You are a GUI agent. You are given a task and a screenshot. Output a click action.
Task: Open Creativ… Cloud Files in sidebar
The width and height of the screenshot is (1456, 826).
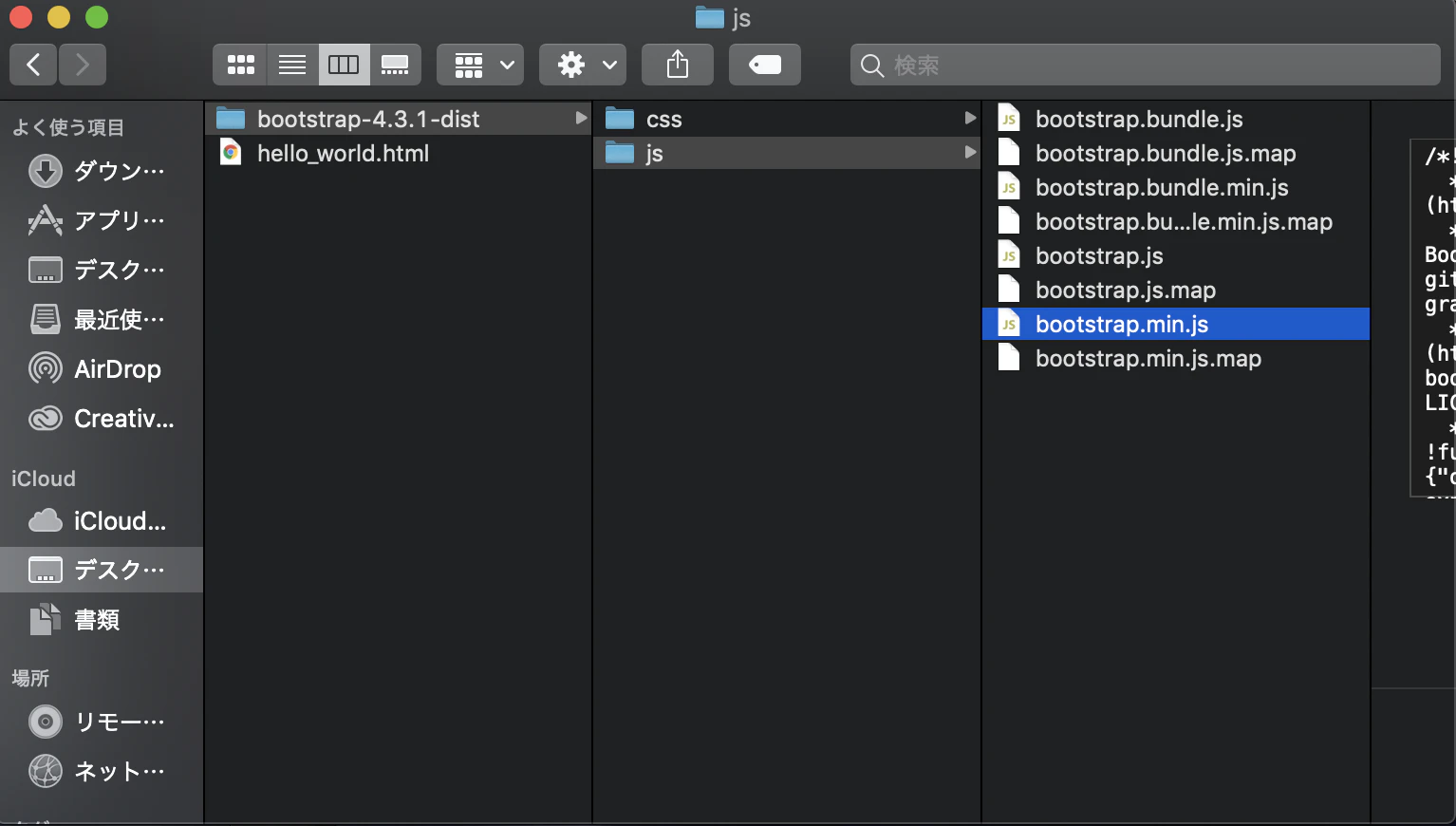pyautogui.click(x=102, y=418)
